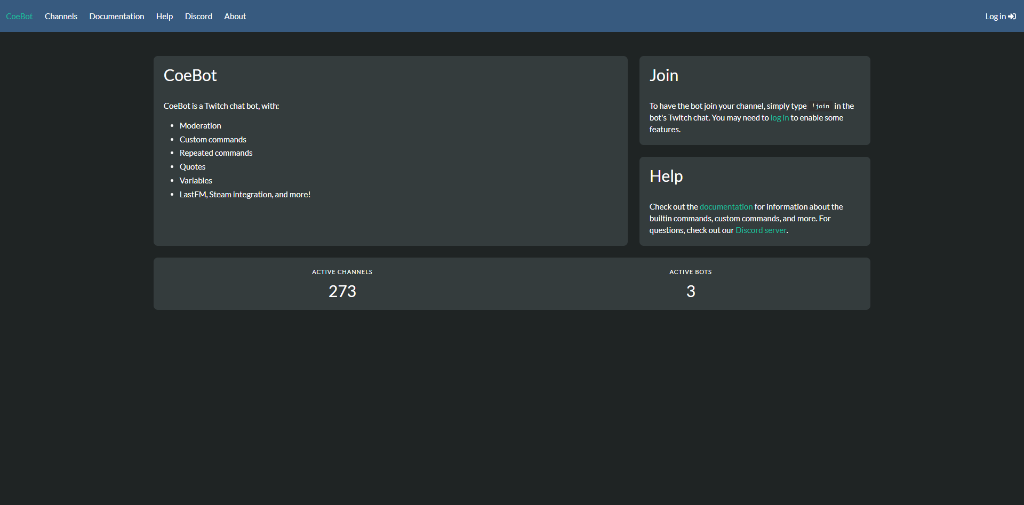Viewport: 1024px width, 505px height.
Task: Open the Channels menu item
Action: coord(61,16)
